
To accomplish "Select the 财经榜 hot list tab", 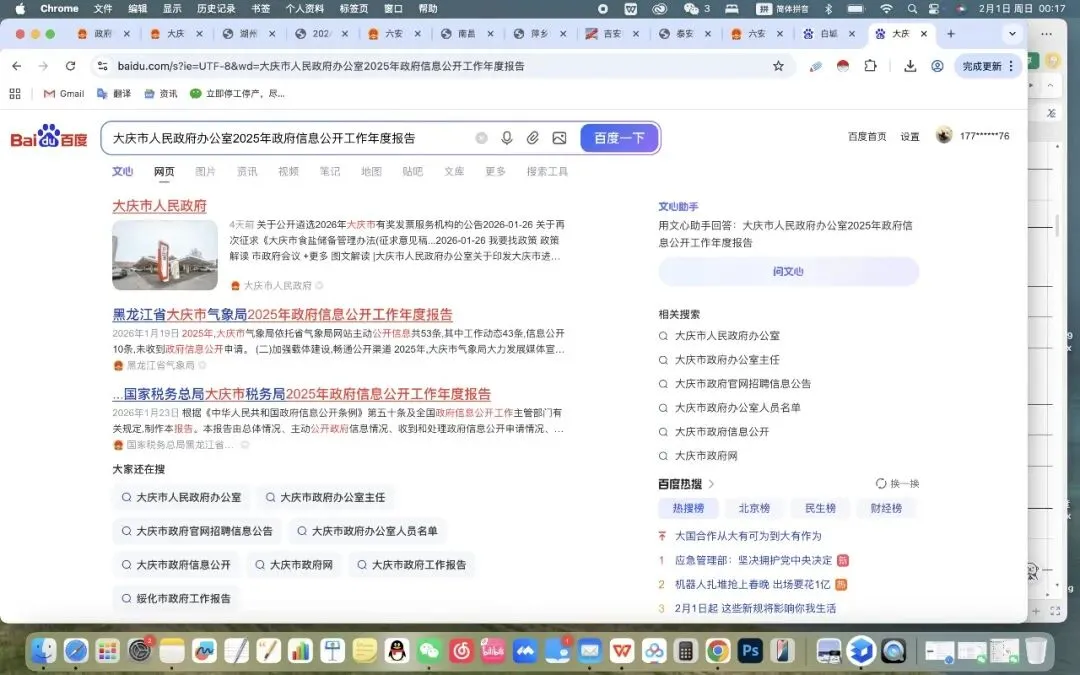I will click(x=886, y=508).
